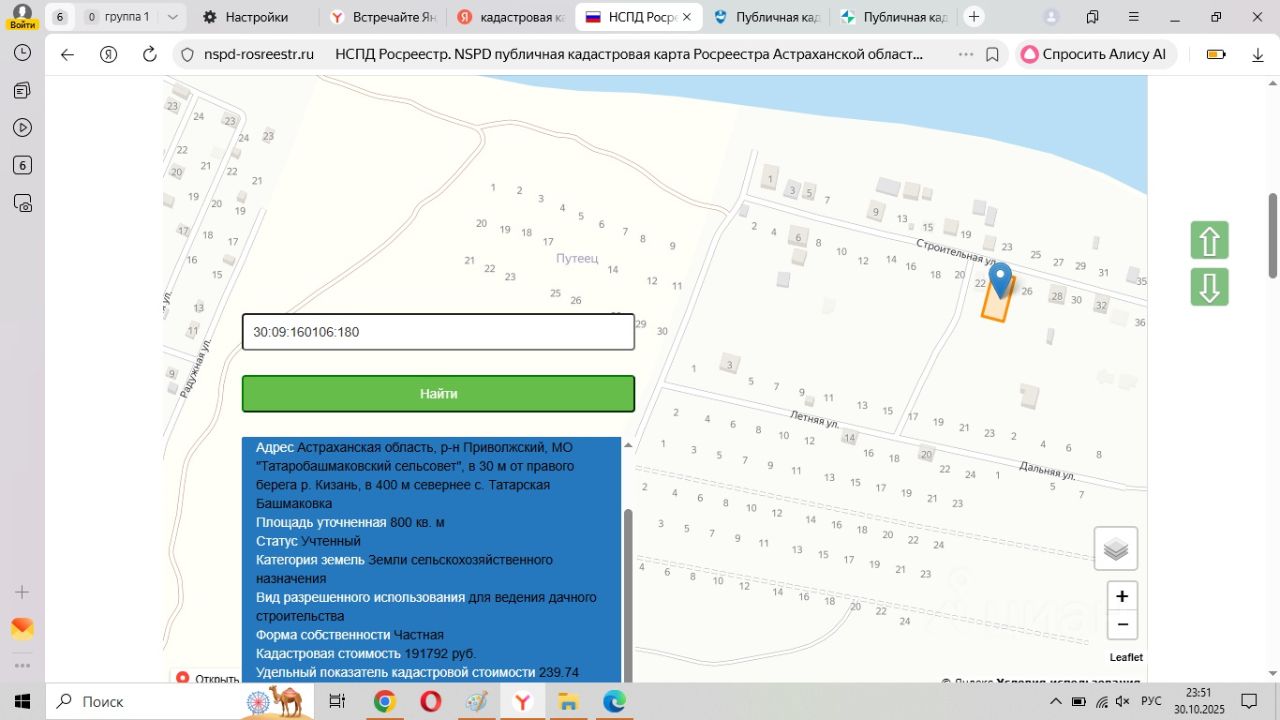Click the cadastral number input field
1280x720 pixels.
[438, 332]
